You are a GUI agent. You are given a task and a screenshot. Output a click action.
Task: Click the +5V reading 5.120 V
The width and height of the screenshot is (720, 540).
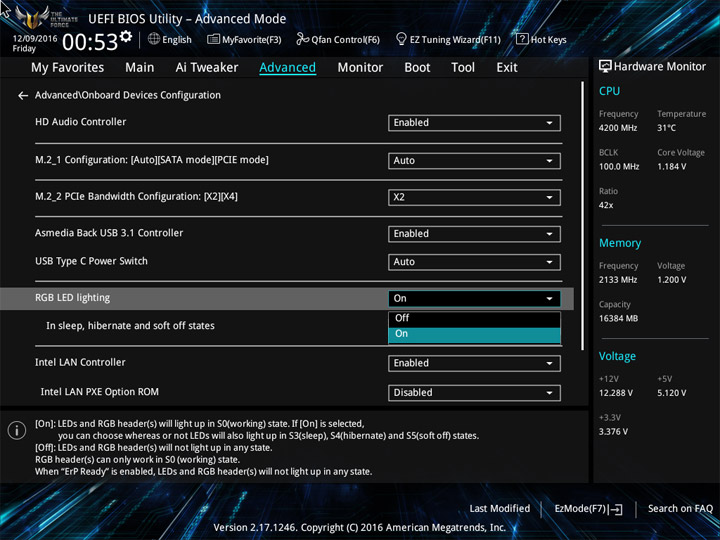coord(671,393)
